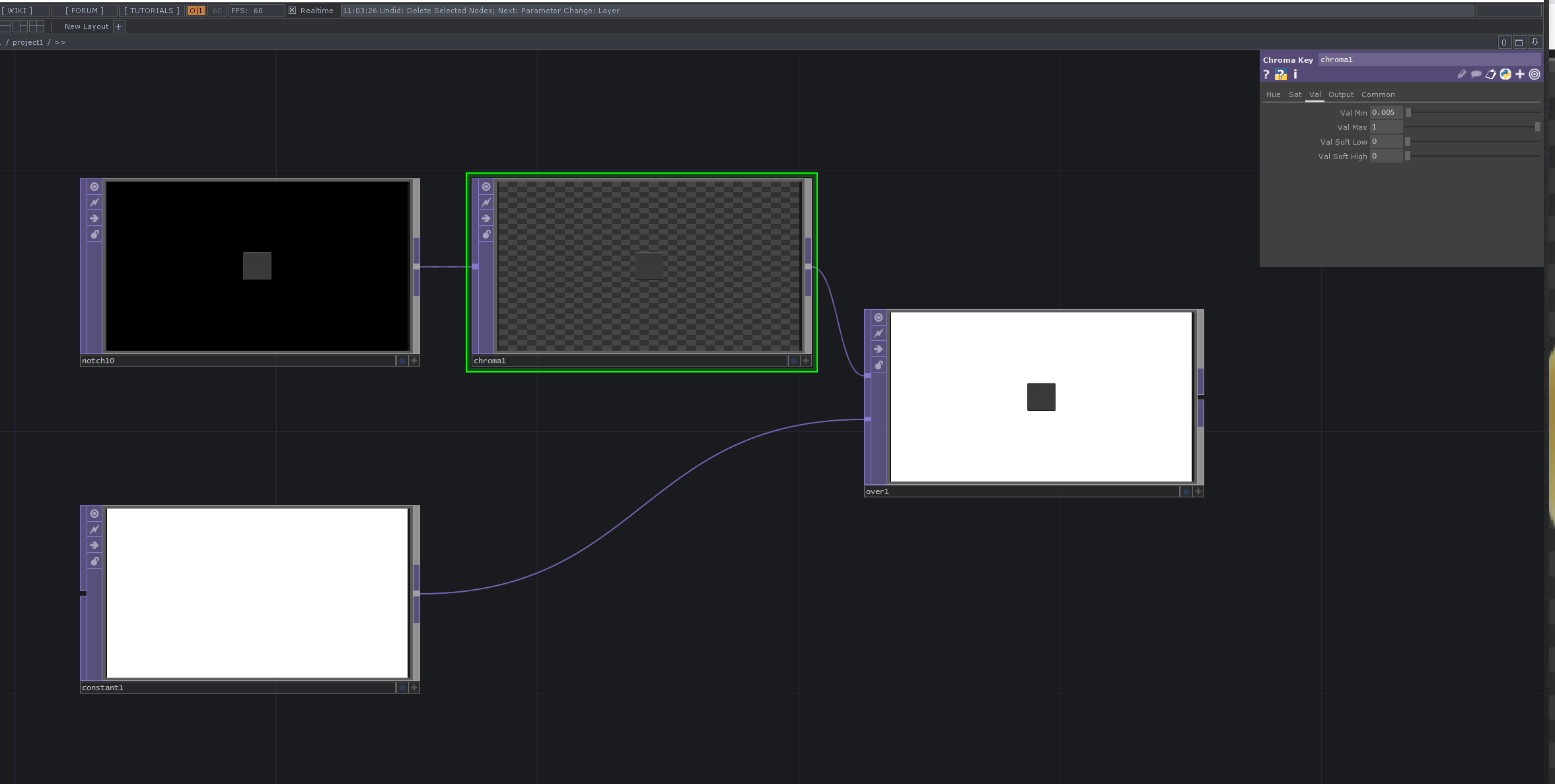Image resolution: width=1555 pixels, height=784 pixels.
Task: Toggle bypass flag on notch10 node
Action: pyautogui.click(x=94, y=219)
